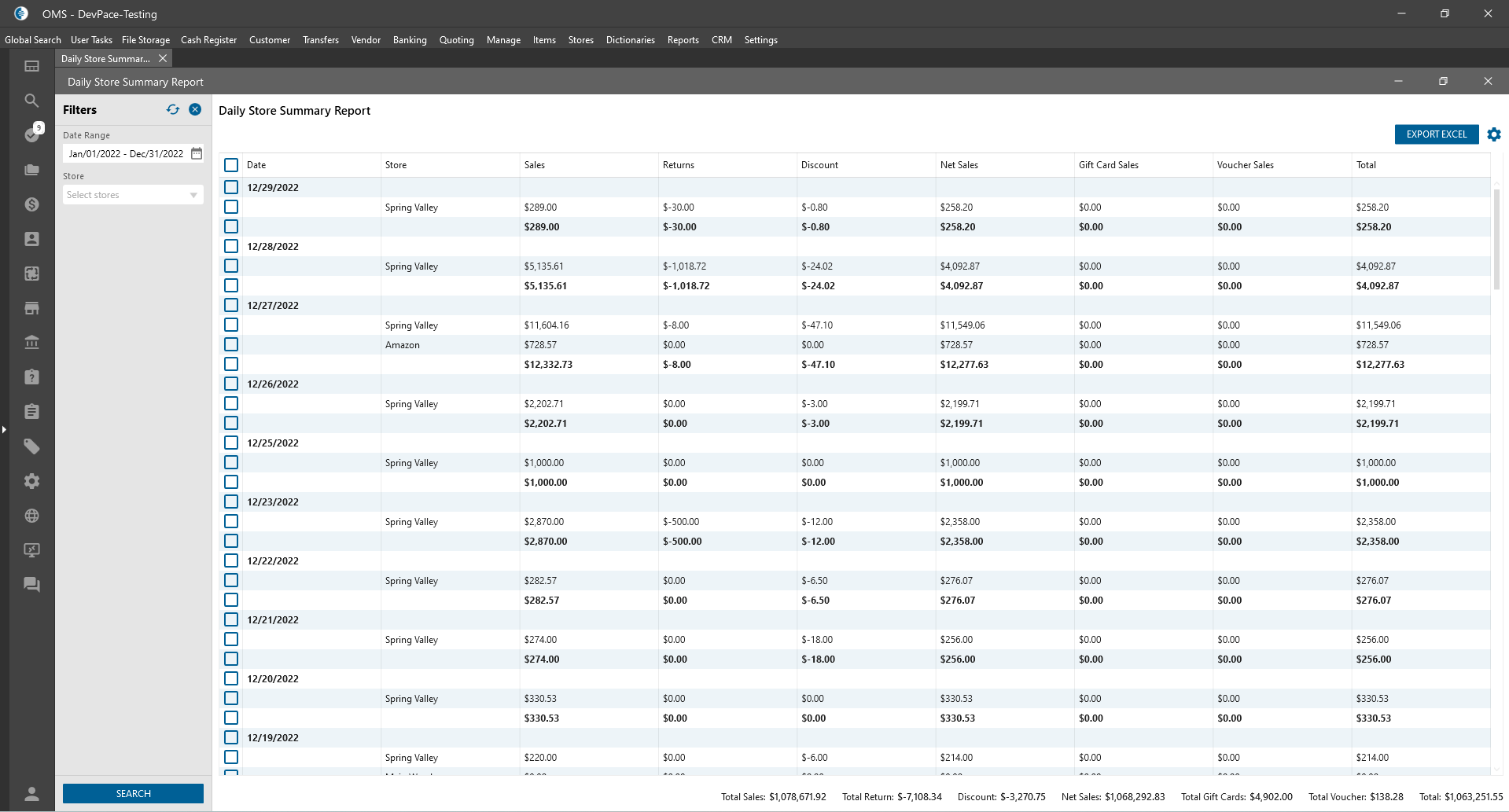This screenshot has width=1509, height=812.
Task: Close the Daily Store Summary tab
Action: [x=163, y=58]
